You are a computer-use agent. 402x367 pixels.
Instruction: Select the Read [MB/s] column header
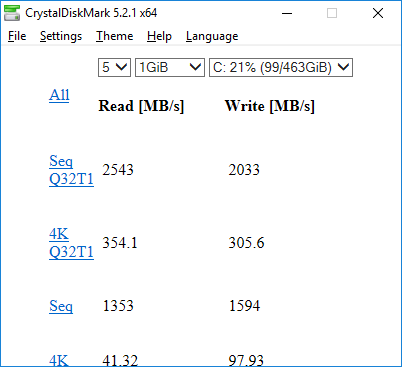pos(141,106)
